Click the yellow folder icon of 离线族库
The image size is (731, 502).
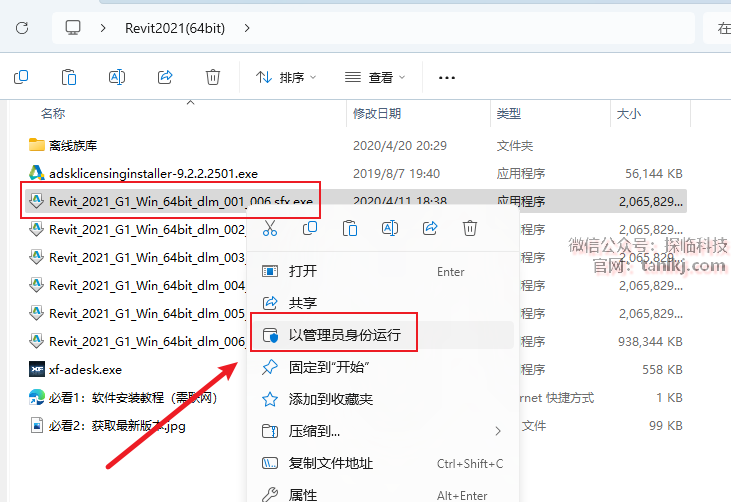click(x=37, y=145)
